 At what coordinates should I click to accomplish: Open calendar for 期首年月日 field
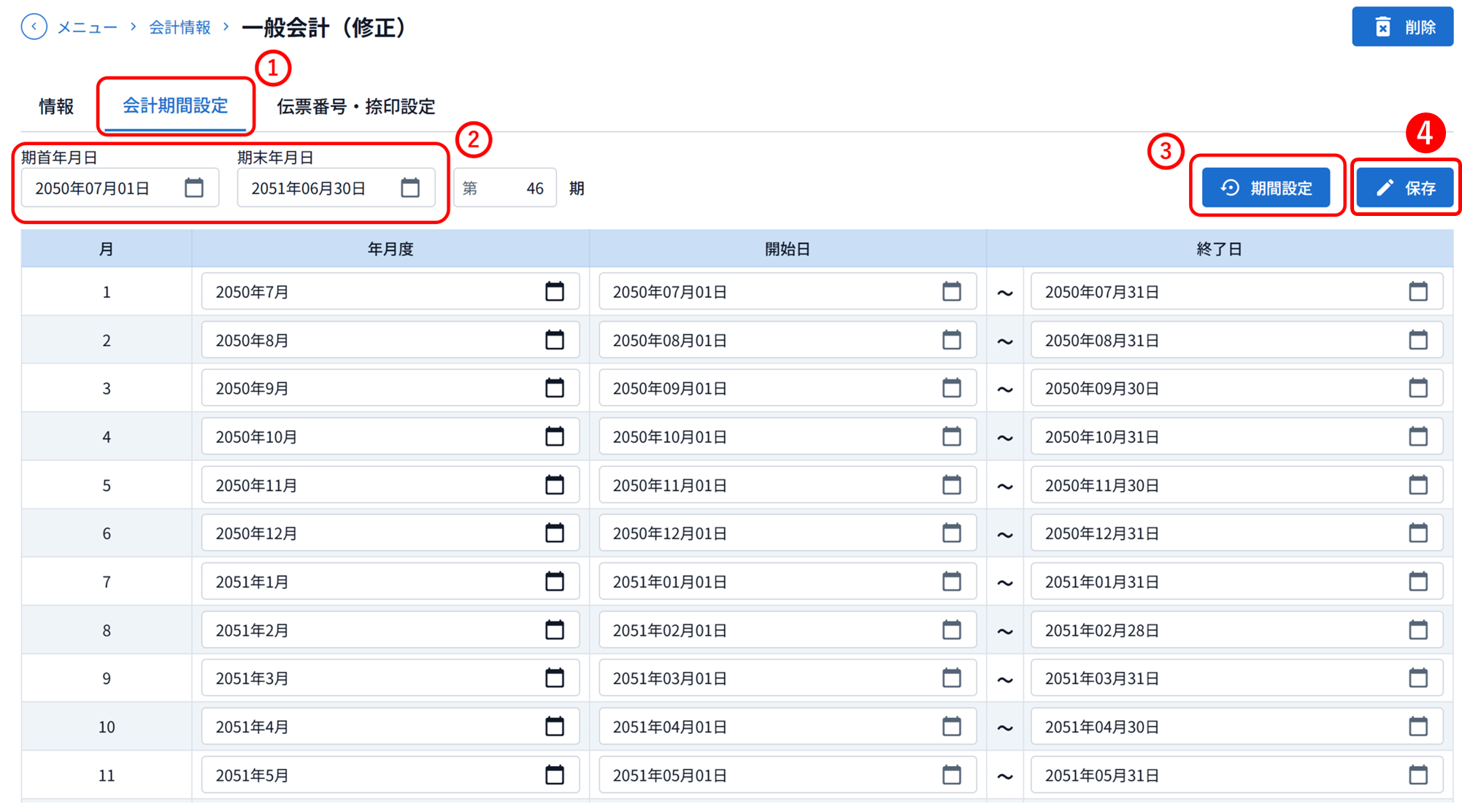pos(194,187)
